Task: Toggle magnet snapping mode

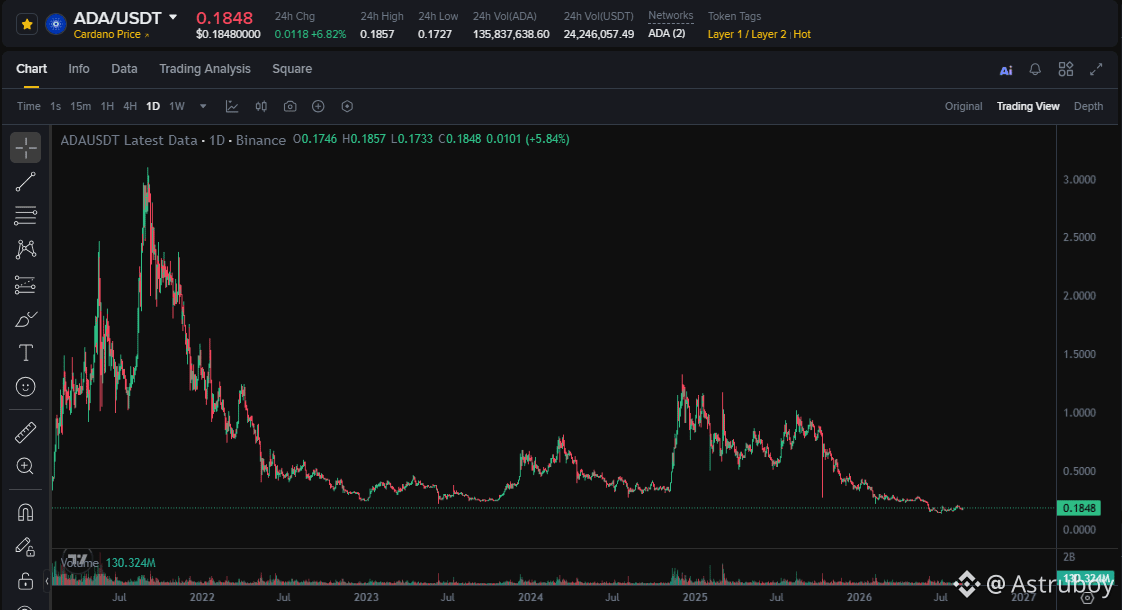Action: [26, 513]
